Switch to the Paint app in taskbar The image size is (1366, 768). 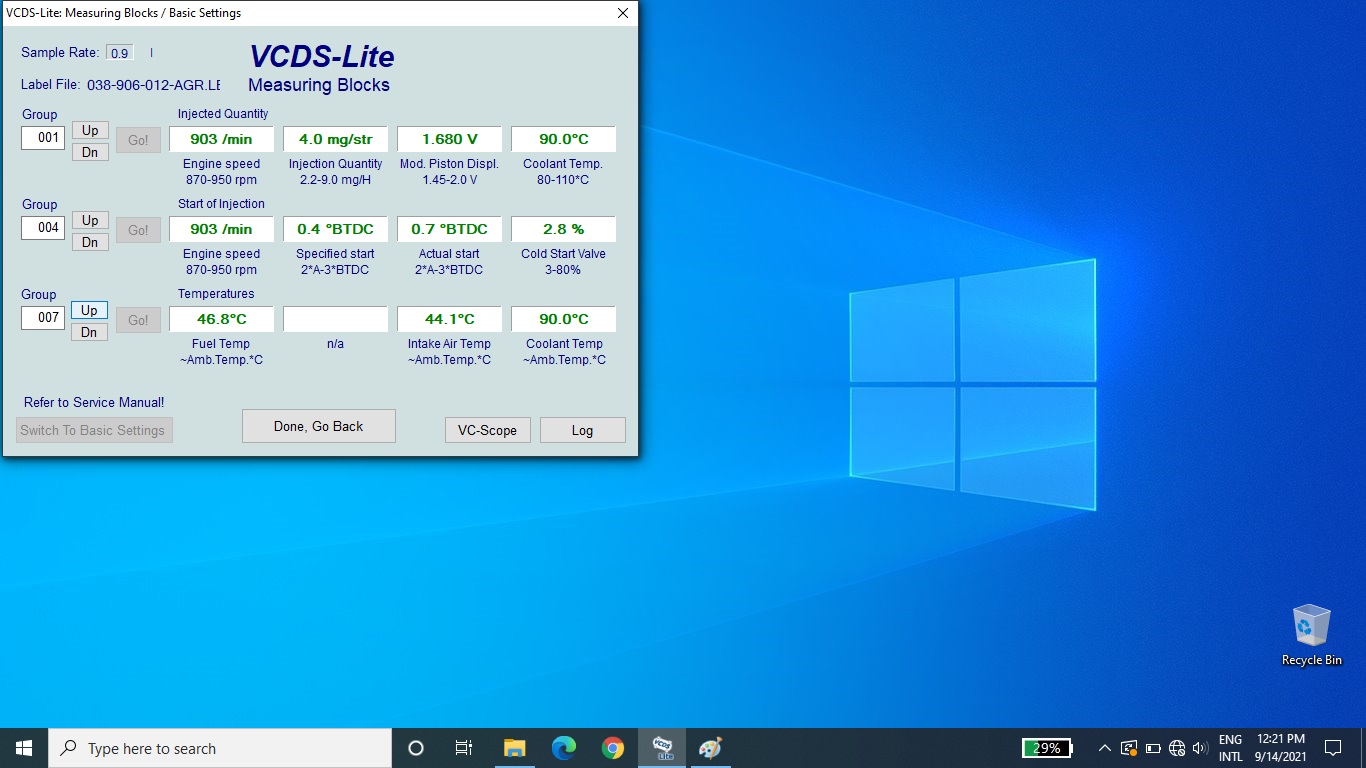[710, 748]
